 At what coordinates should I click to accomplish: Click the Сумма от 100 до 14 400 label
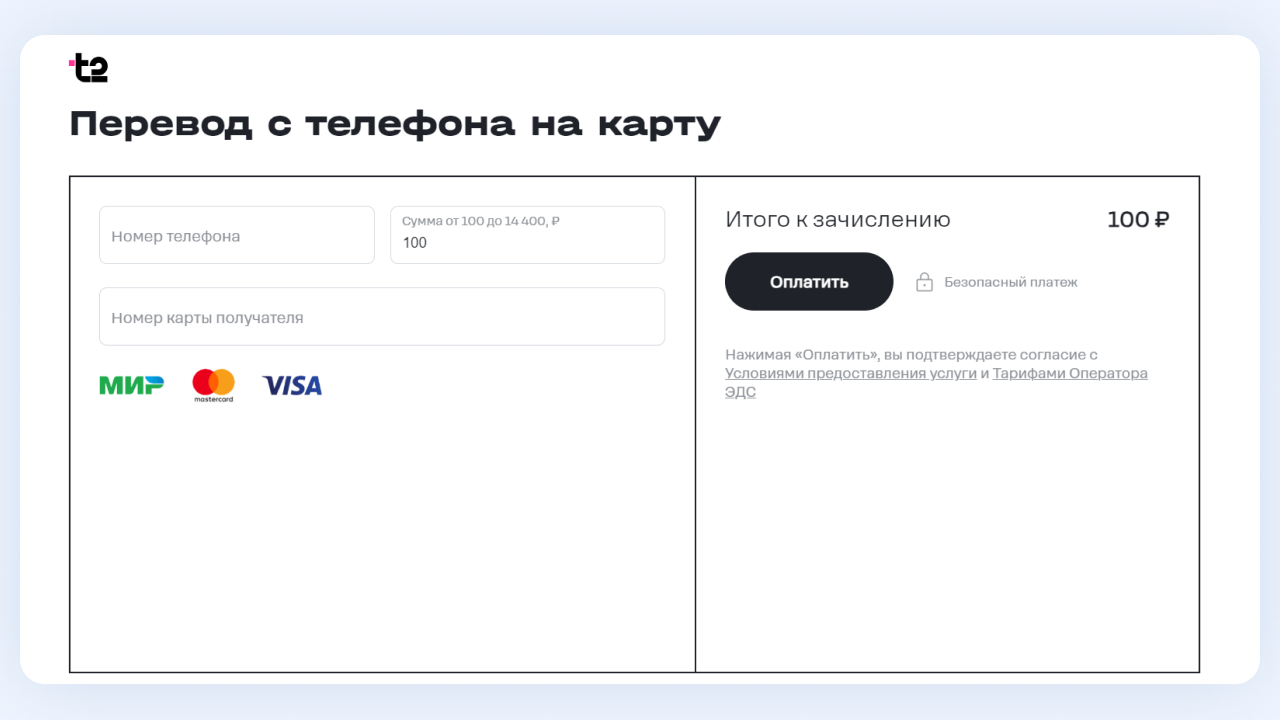(x=480, y=221)
